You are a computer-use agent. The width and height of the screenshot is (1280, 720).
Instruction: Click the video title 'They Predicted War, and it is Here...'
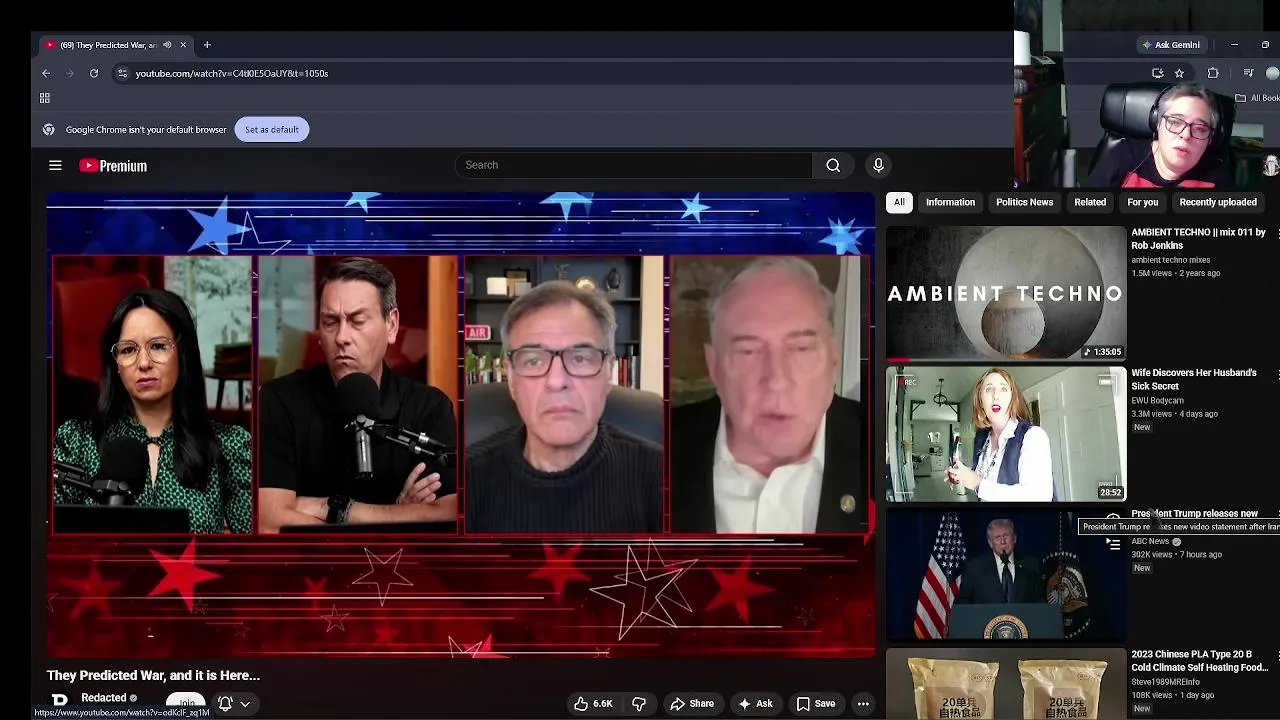[x=153, y=676]
